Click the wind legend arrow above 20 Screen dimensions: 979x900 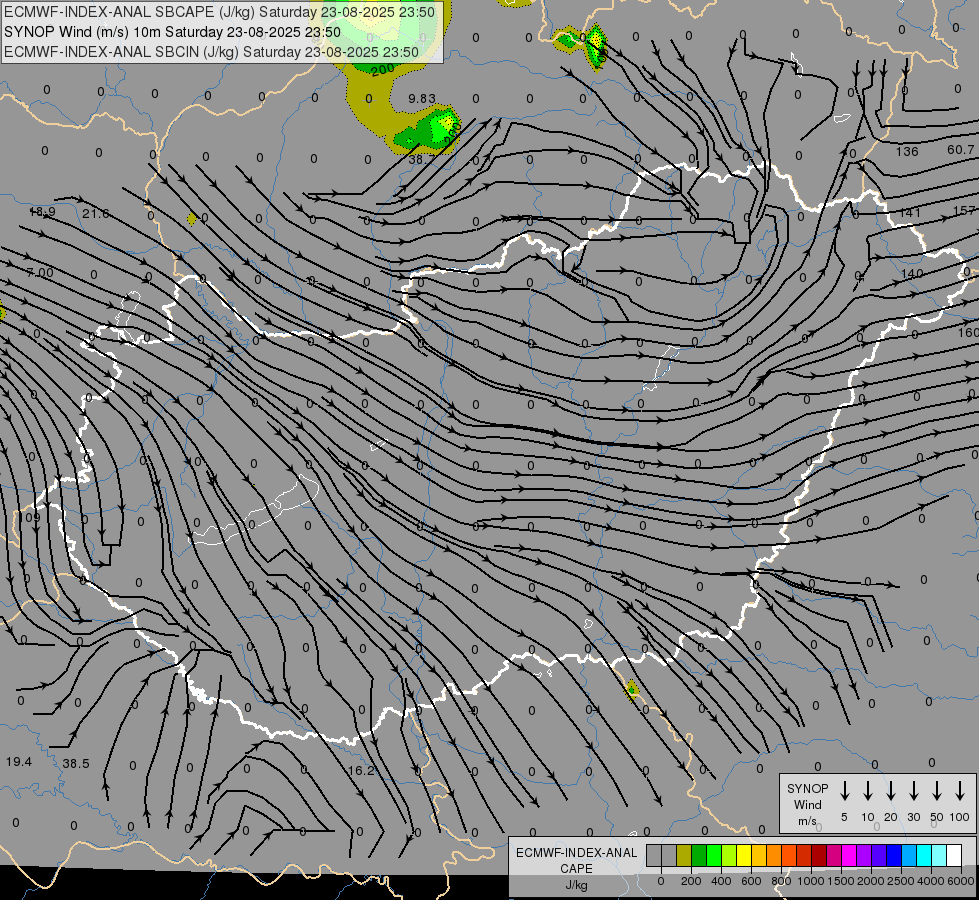891,790
